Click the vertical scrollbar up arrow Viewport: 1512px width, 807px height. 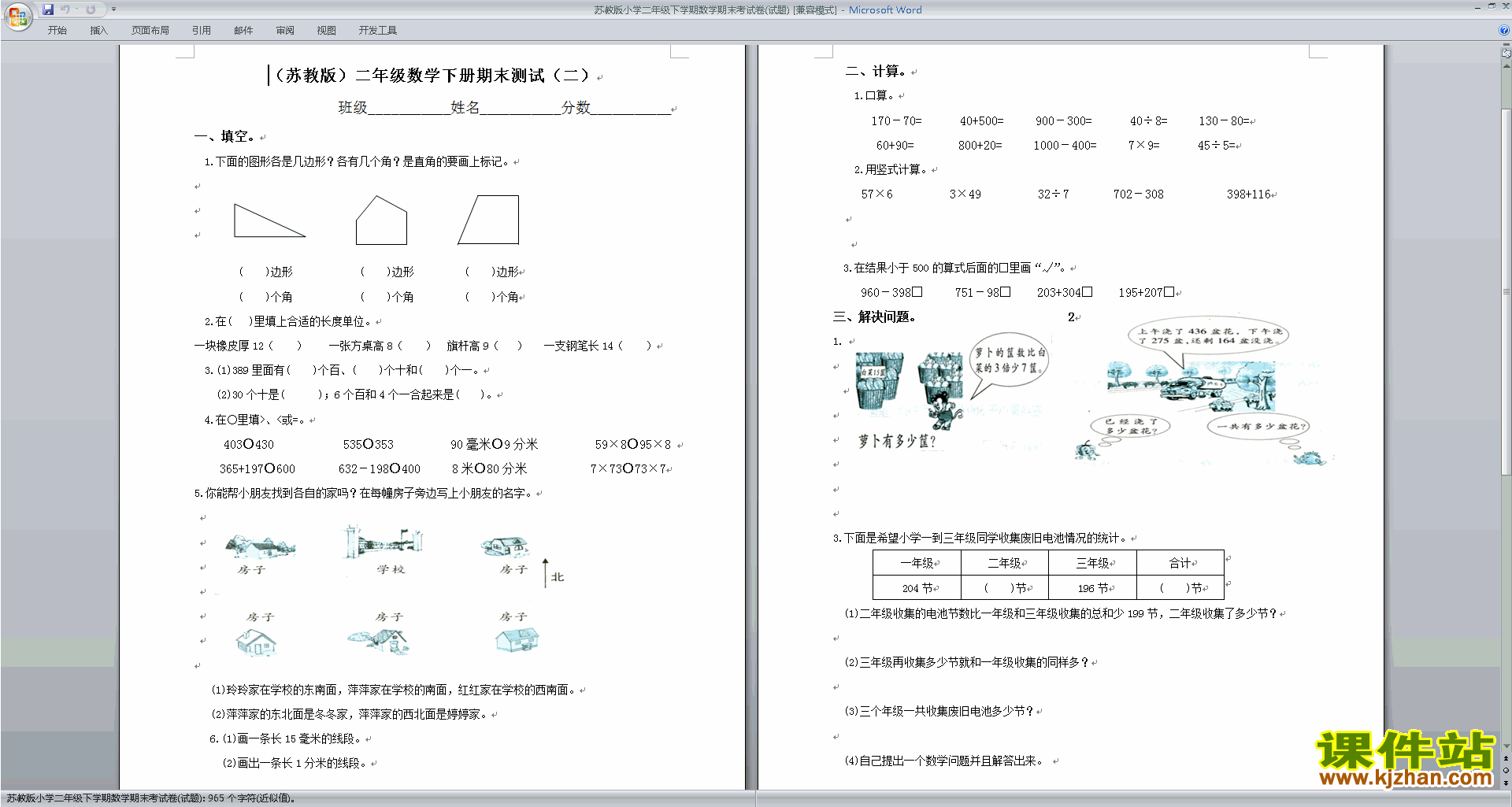click(x=1506, y=65)
